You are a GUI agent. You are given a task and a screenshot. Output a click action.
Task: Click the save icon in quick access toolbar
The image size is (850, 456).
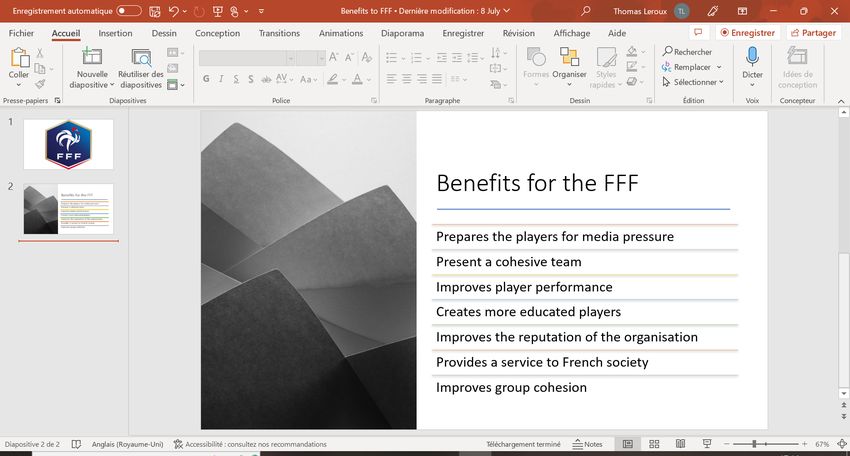[154, 11]
